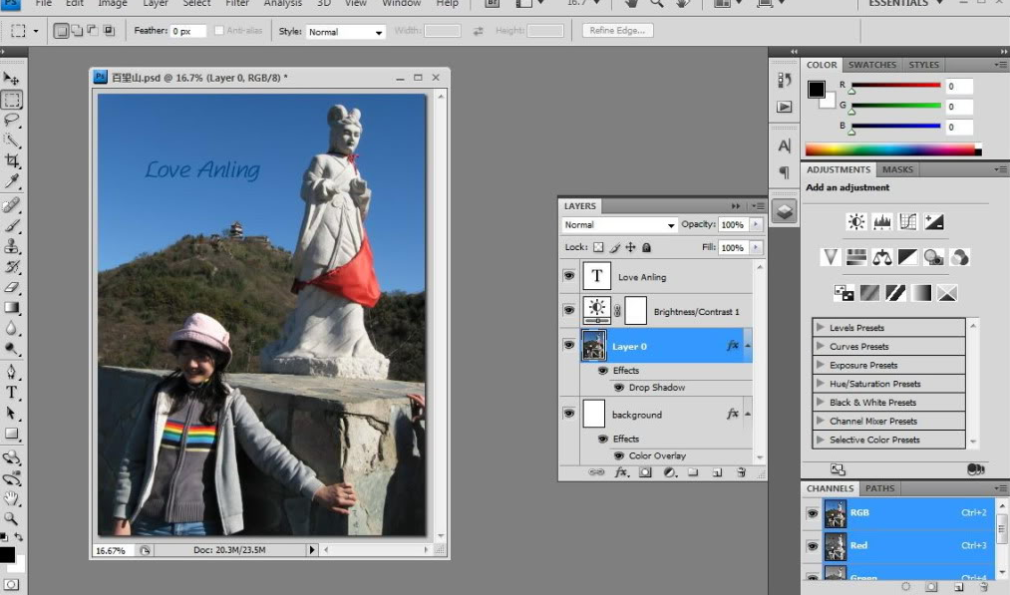Hide the Love Anling text layer
The width and height of the screenshot is (1010, 595).
tap(569, 276)
